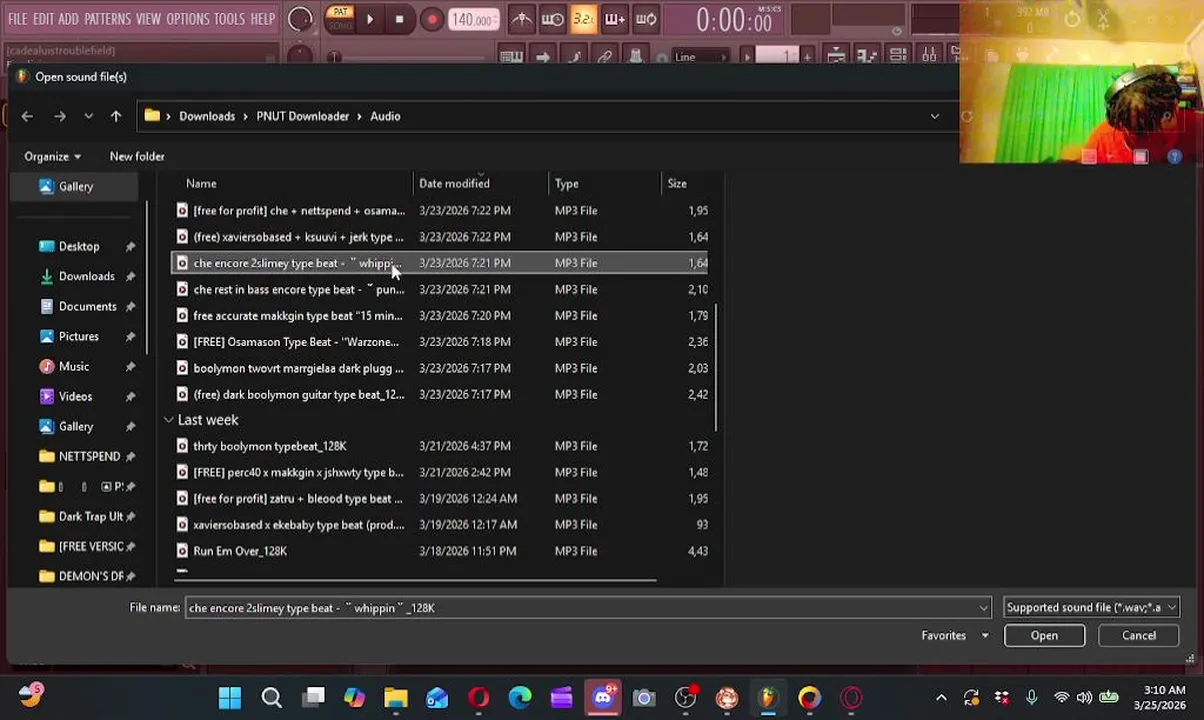
Task: Click the FL Studio main volume knob
Action: 300,19
